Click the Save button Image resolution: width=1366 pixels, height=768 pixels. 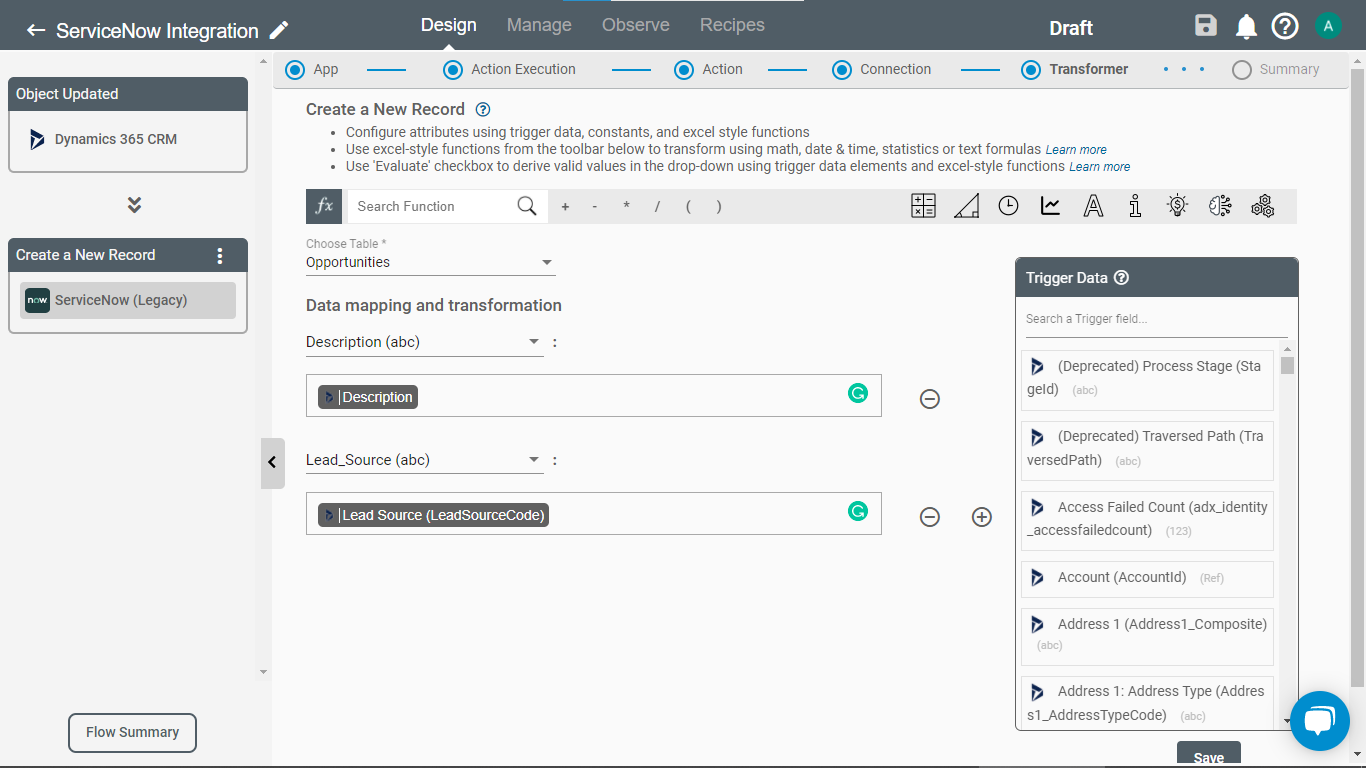coord(1209,755)
